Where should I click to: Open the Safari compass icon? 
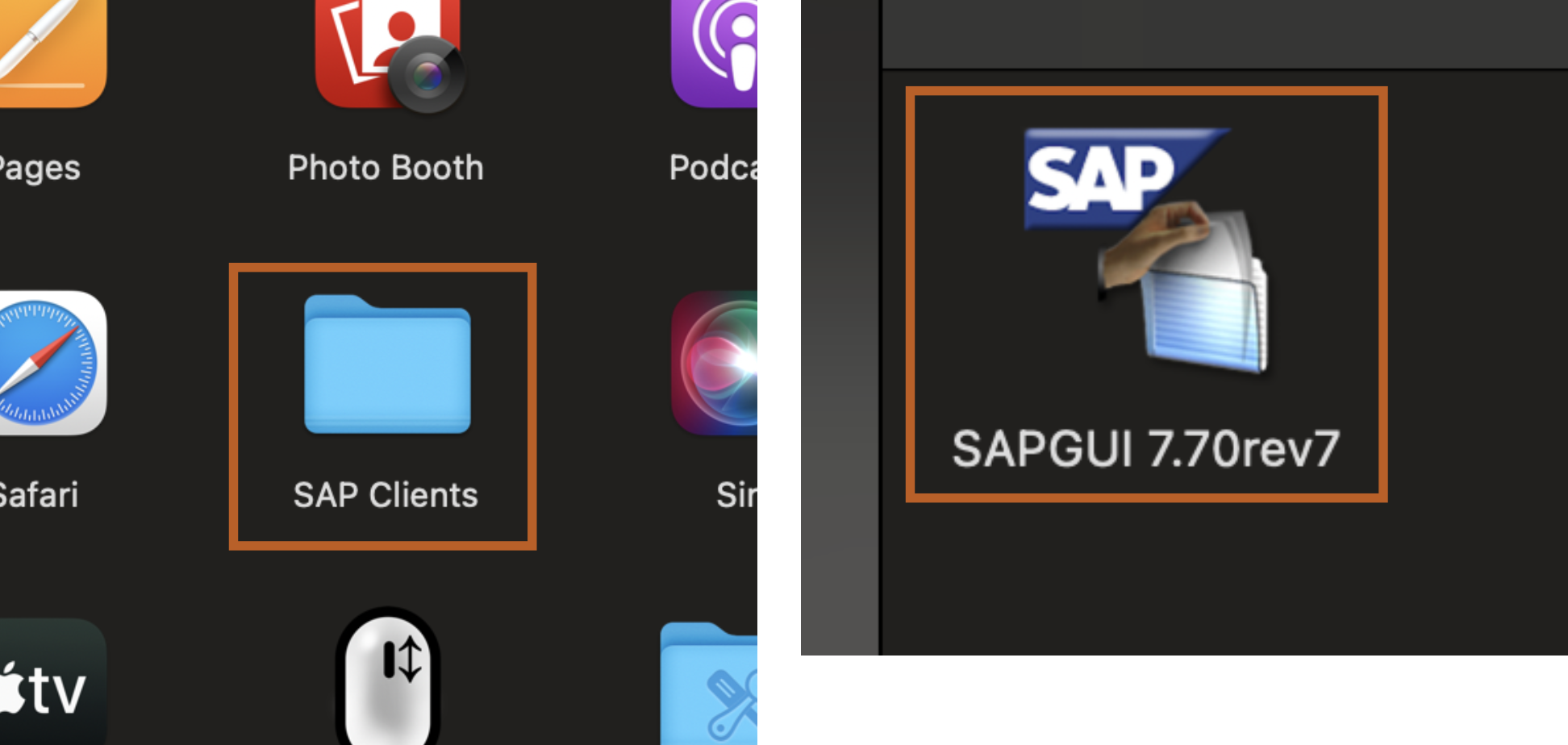click(48, 363)
